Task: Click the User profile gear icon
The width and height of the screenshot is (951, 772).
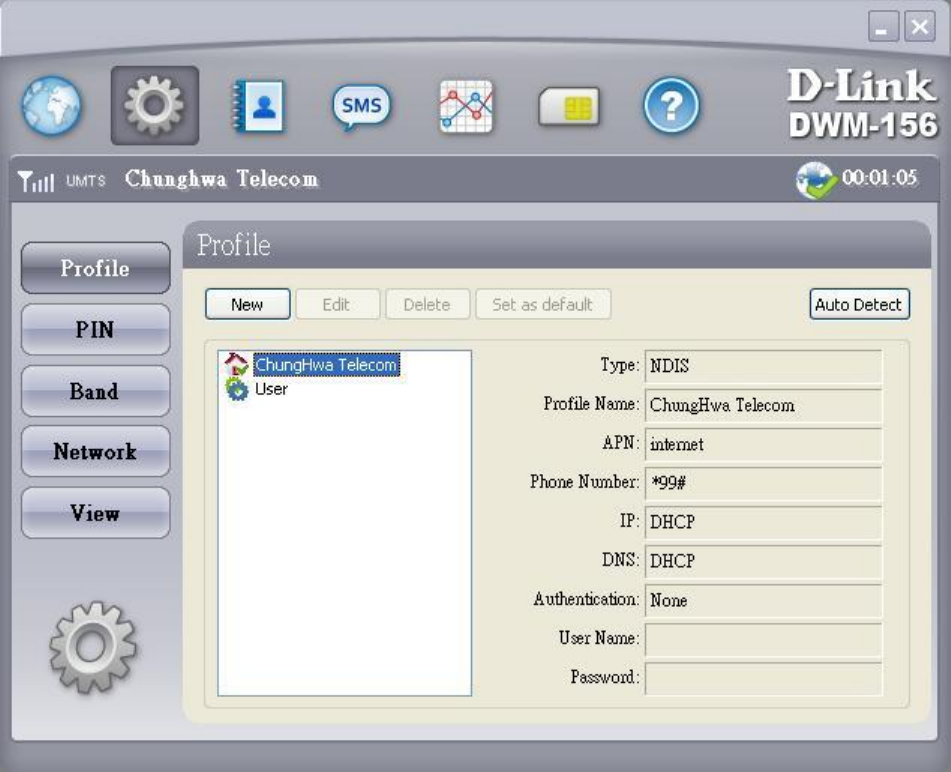Action: click(x=237, y=389)
